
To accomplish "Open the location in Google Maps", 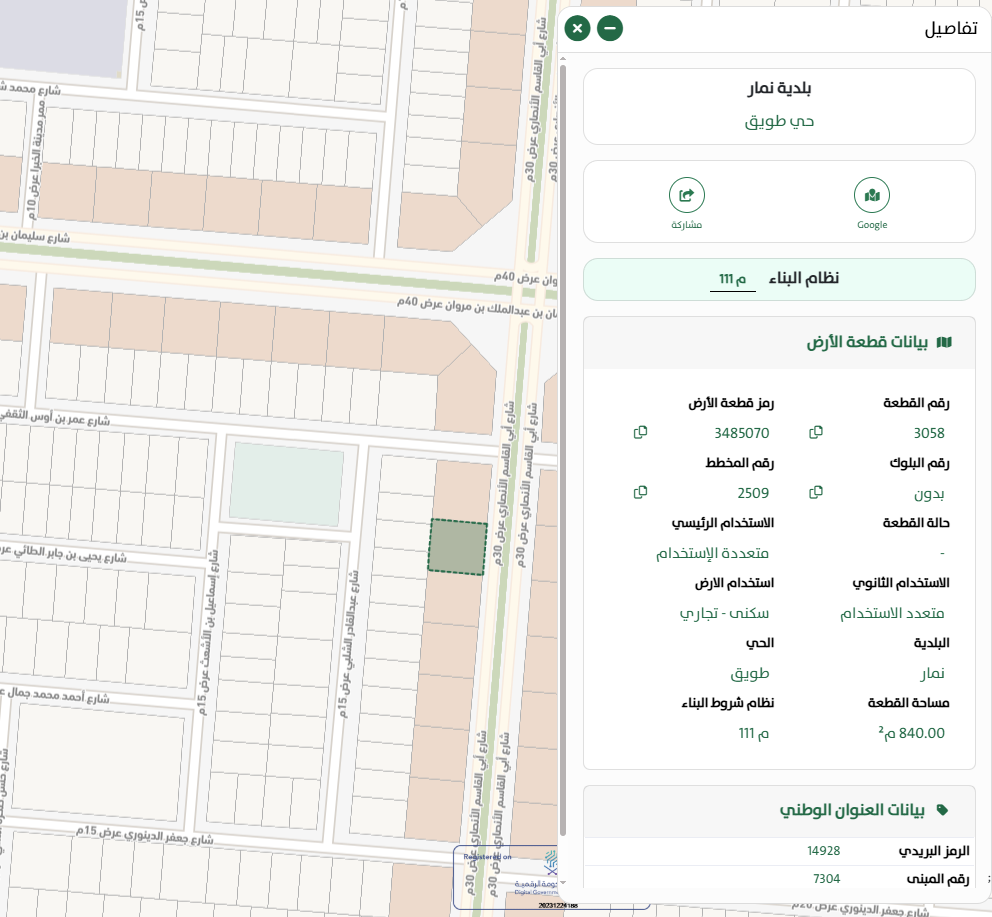I will pyautogui.click(x=872, y=196).
